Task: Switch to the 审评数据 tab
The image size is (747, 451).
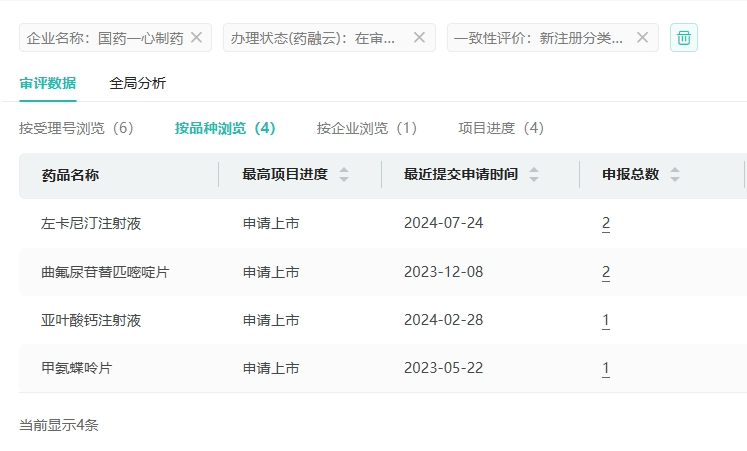Action: (47, 83)
